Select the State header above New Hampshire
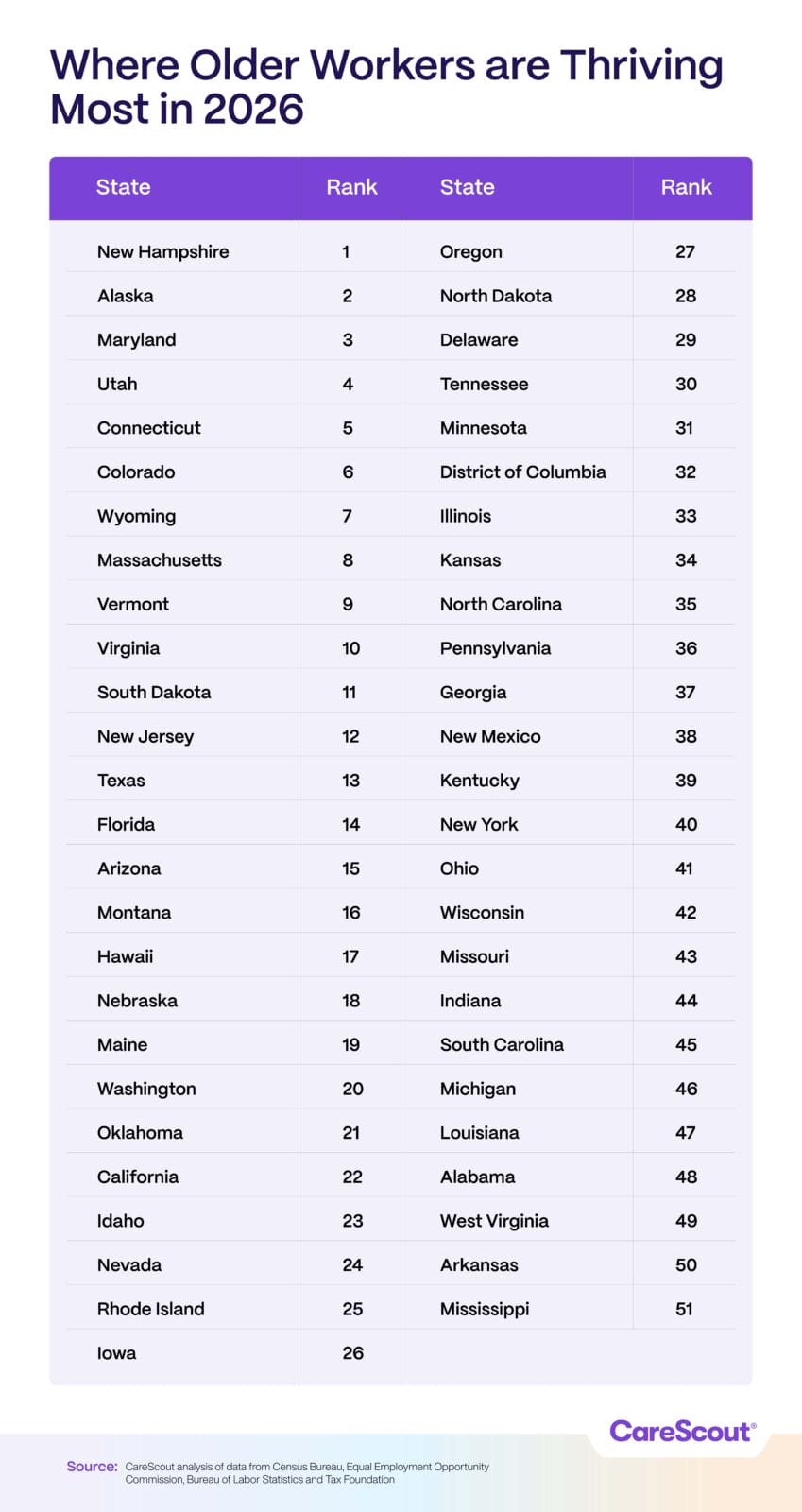 coord(124,187)
